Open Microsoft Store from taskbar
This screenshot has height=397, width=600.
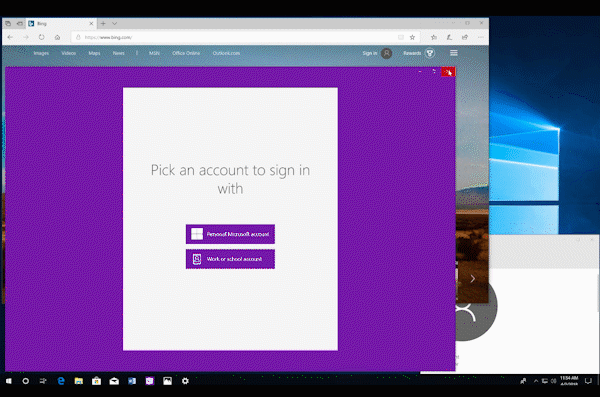(x=96, y=381)
